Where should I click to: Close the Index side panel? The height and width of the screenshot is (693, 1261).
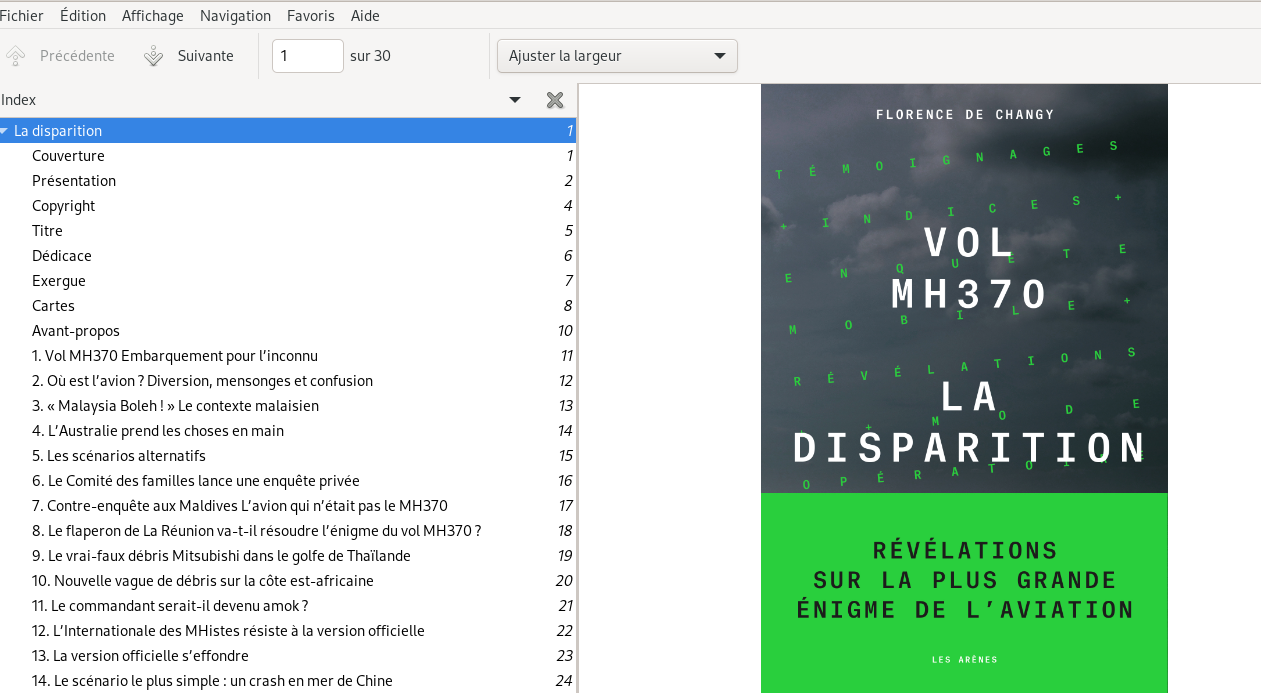click(555, 100)
